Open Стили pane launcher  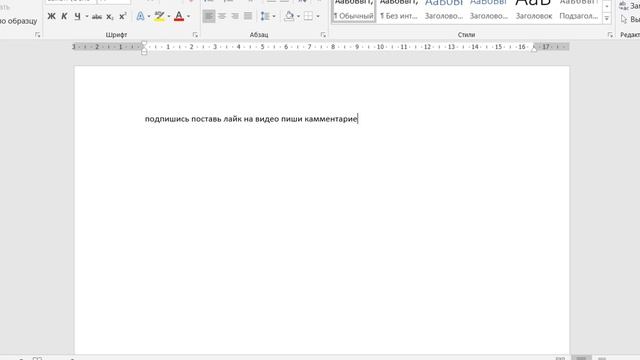point(610,35)
